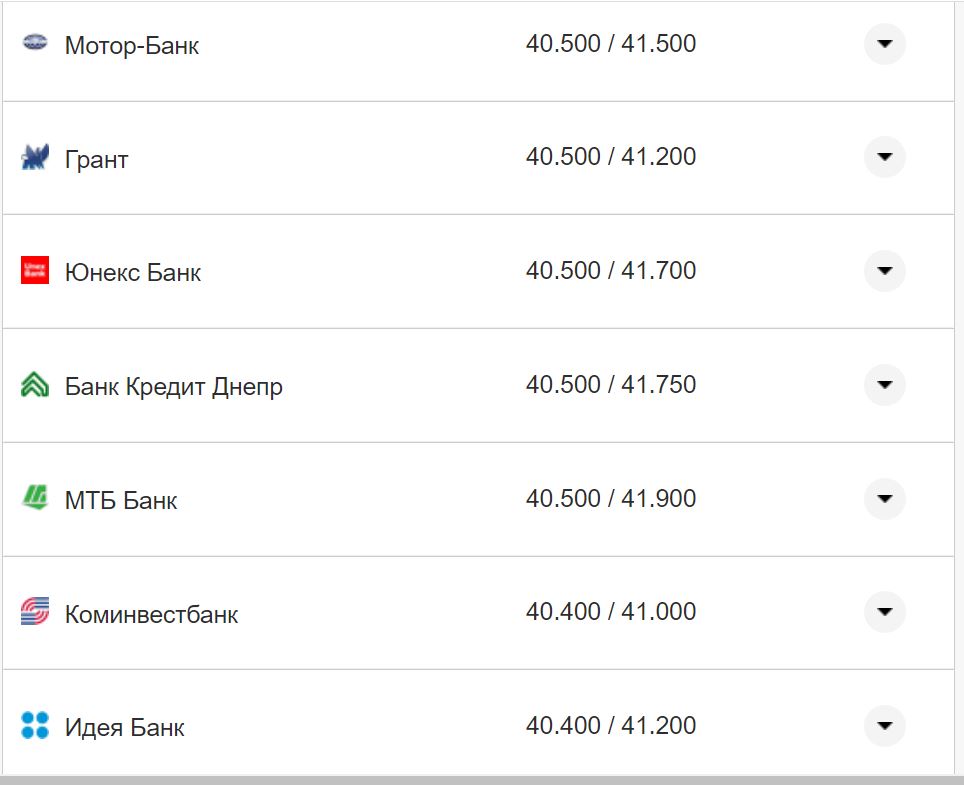This screenshot has height=785, width=964.
Task: Click the horizontal scrollbar at the bottom
Action: pyautogui.click(x=482, y=779)
